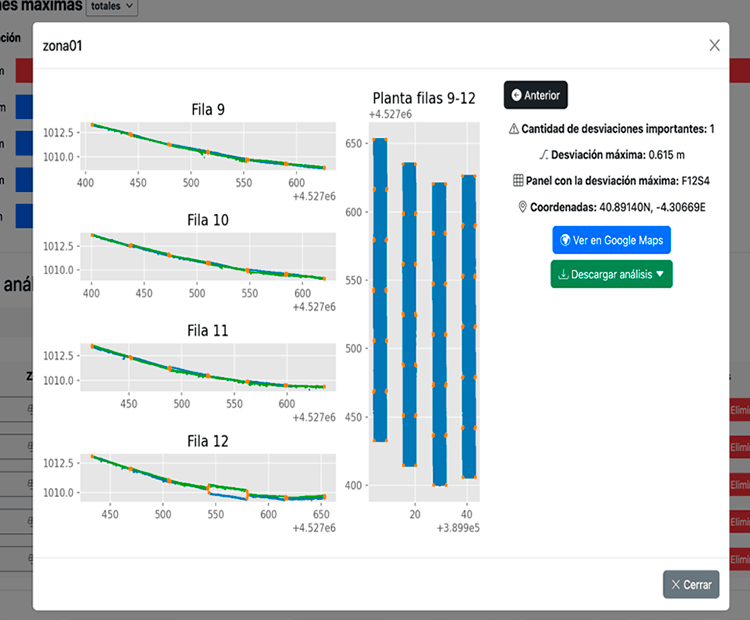750x620 pixels.
Task: Click the Fila 9 elevation chart
Action: click(x=205, y=146)
